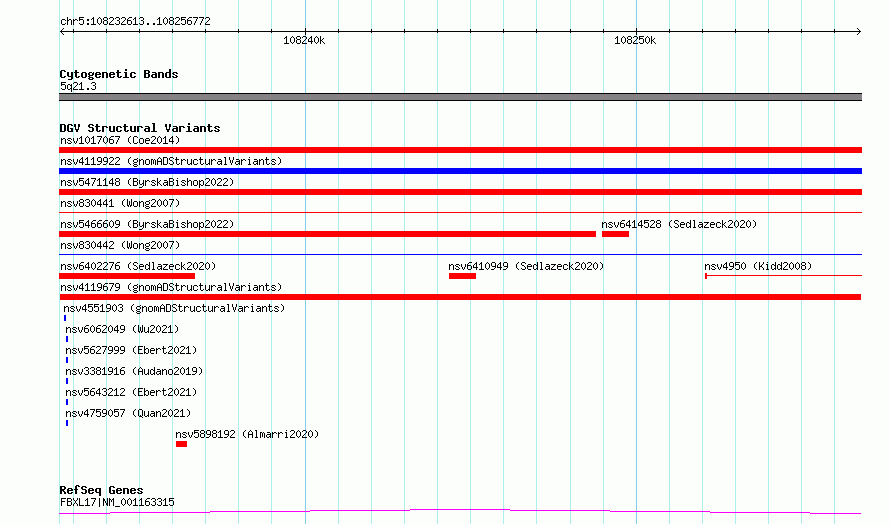
Task: Click the nsv5471148 (ByrskaBishop2022) label
Action: [147, 182]
